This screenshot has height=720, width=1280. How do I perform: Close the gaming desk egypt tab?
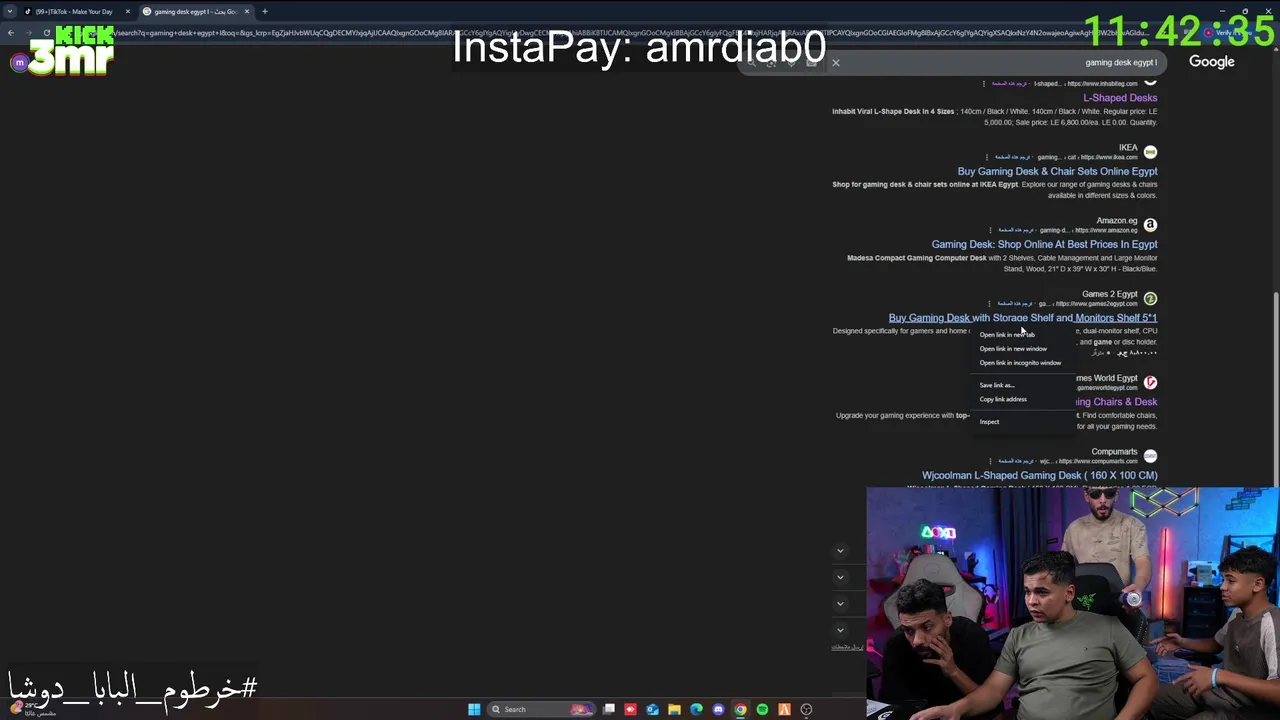247,12
